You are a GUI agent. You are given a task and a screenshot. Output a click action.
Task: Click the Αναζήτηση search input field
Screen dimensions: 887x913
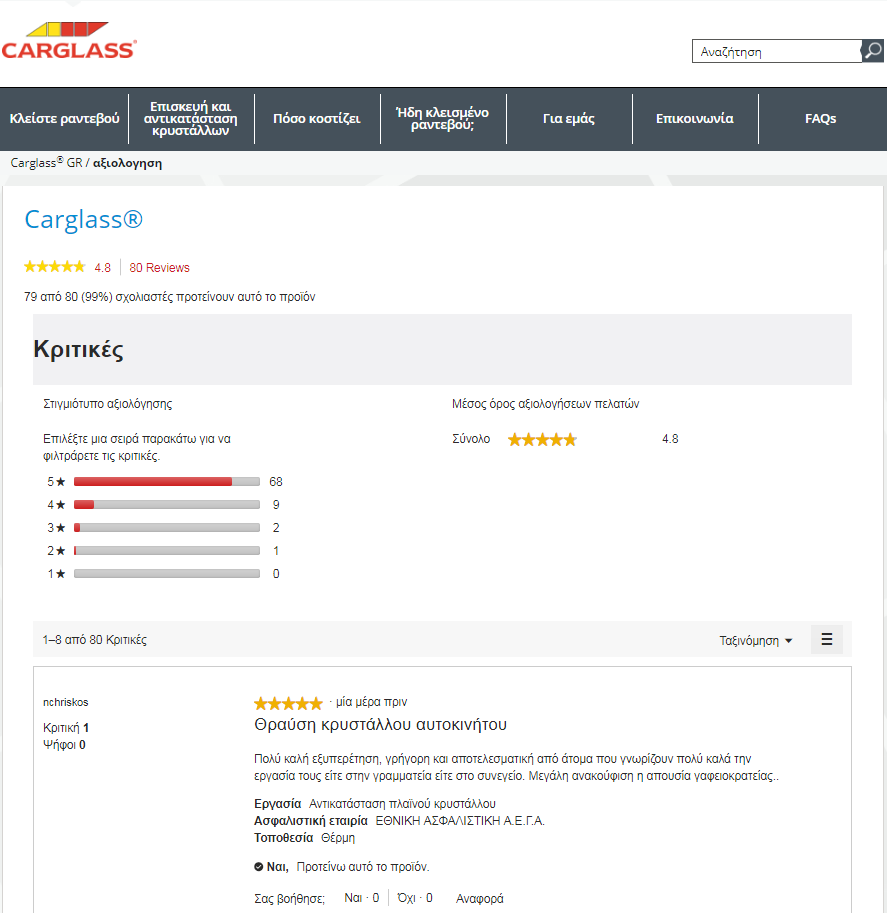776,52
